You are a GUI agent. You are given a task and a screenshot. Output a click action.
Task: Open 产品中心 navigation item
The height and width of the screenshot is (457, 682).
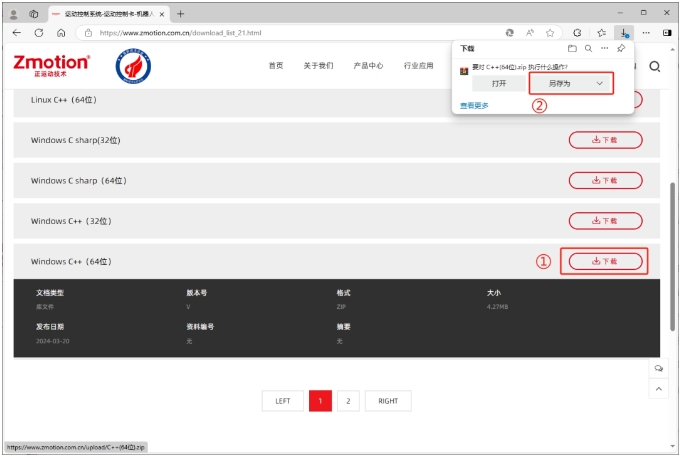pyautogui.click(x=368, y=66)
